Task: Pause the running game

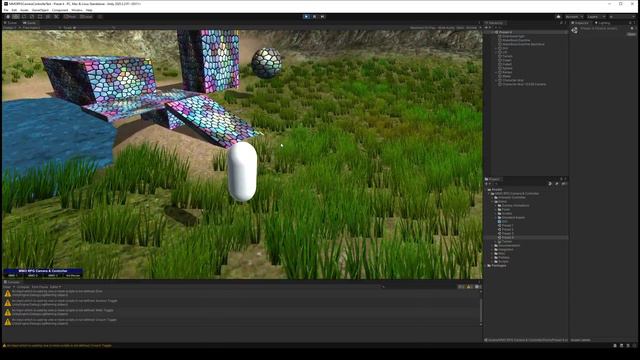Action: coord(314,17)
